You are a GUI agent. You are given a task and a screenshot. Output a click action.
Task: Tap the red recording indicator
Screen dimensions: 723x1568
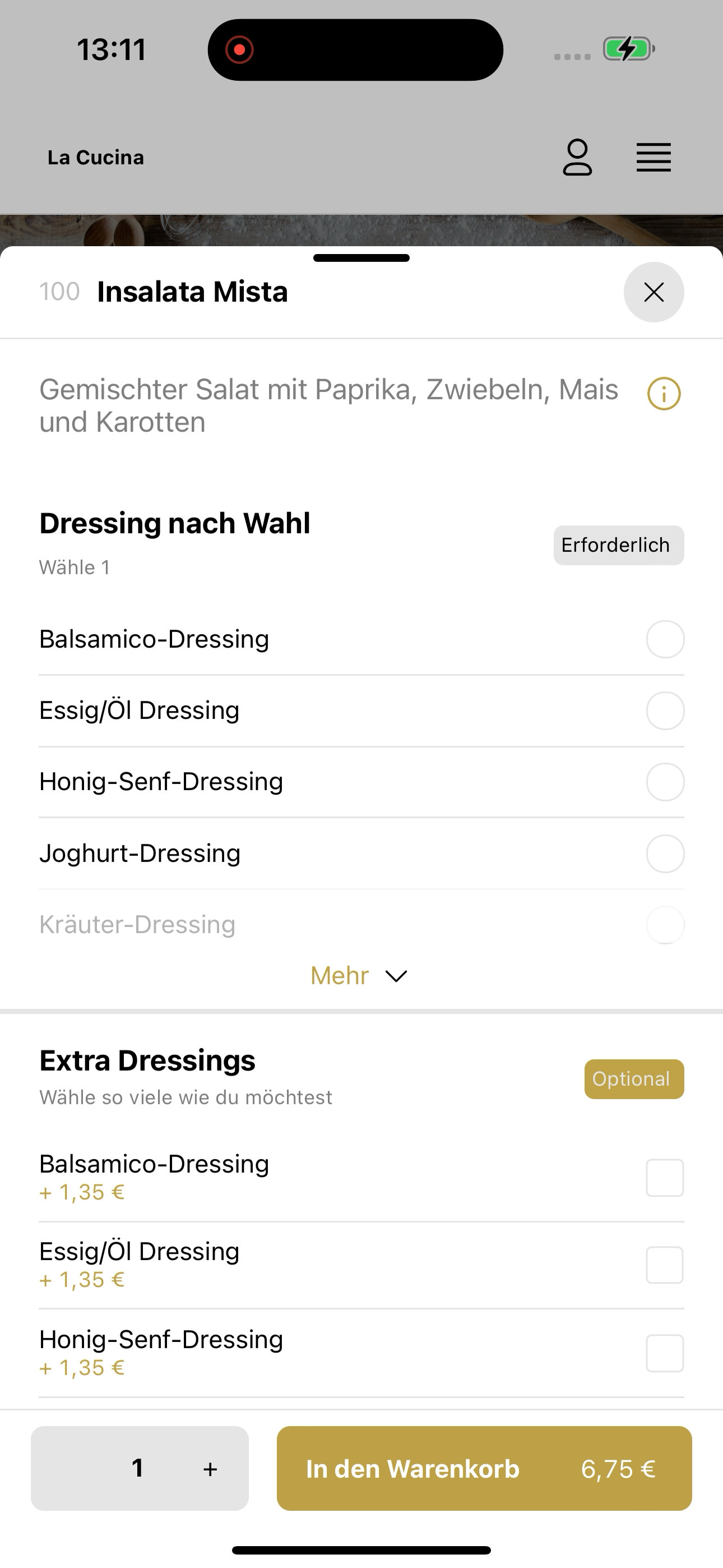click(x=239, y=49)
